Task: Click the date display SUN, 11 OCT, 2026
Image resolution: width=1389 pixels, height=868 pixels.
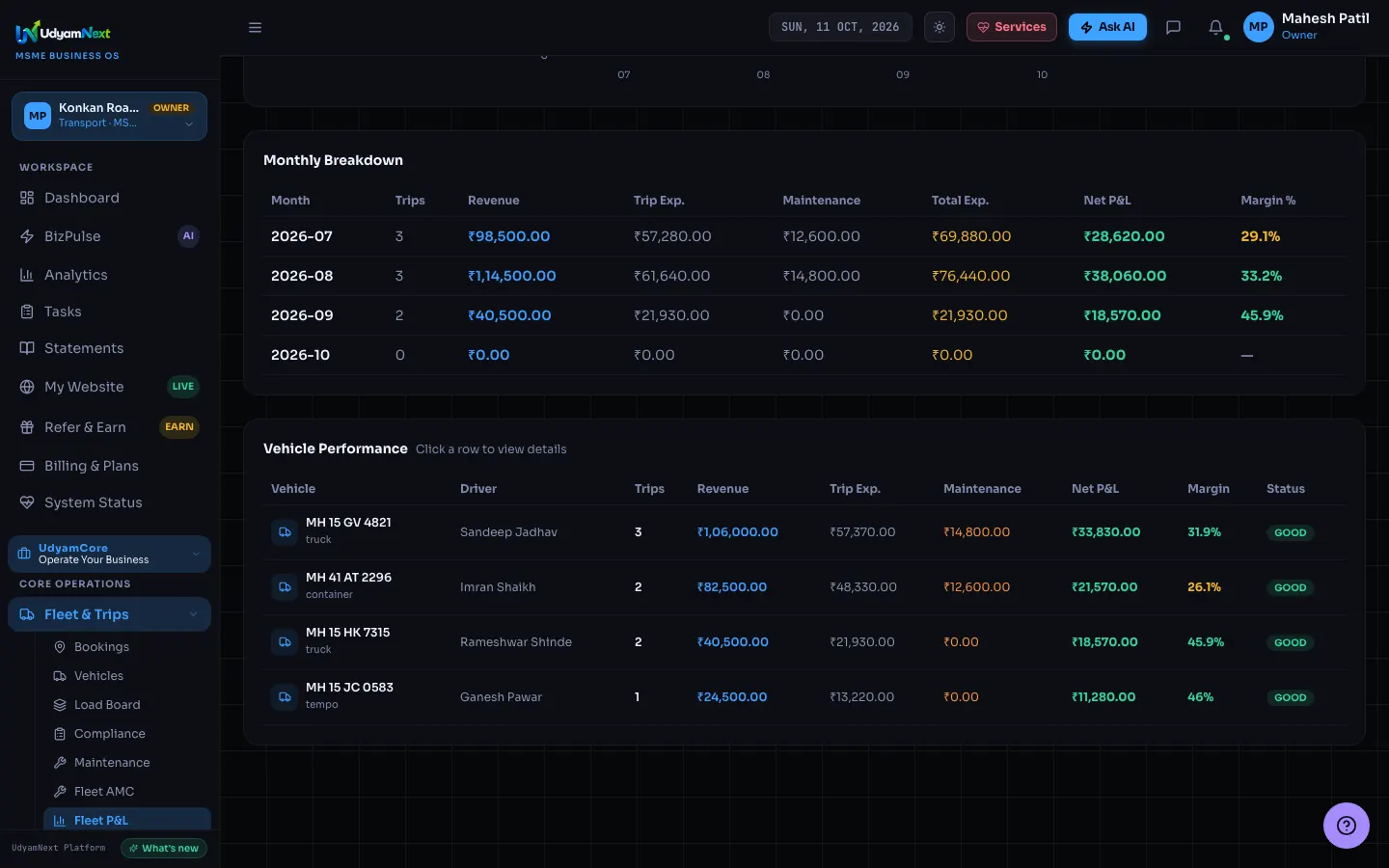Action: tap(840, 27)
